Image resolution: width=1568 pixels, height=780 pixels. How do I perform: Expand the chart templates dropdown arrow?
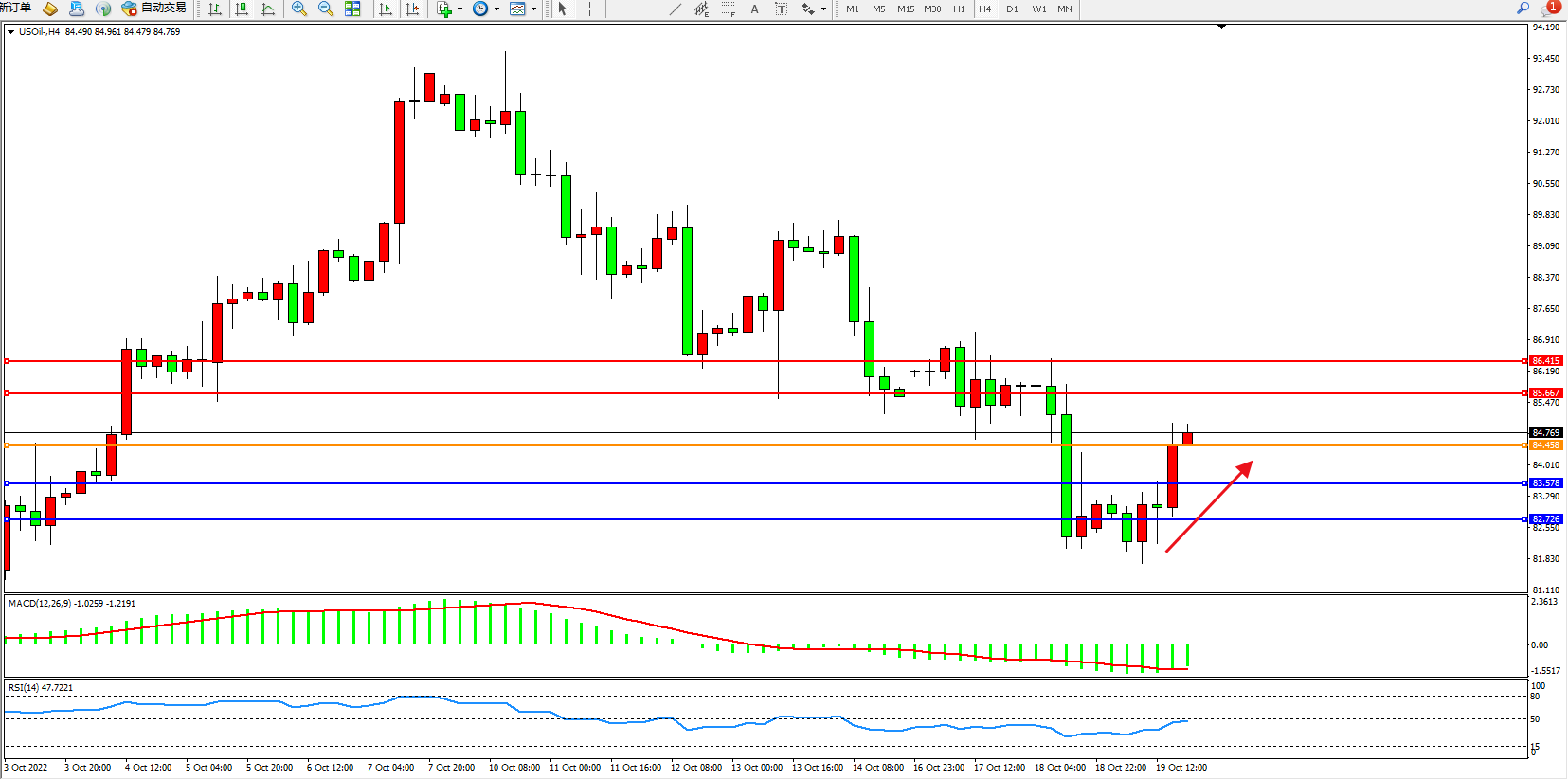[533, 9]
